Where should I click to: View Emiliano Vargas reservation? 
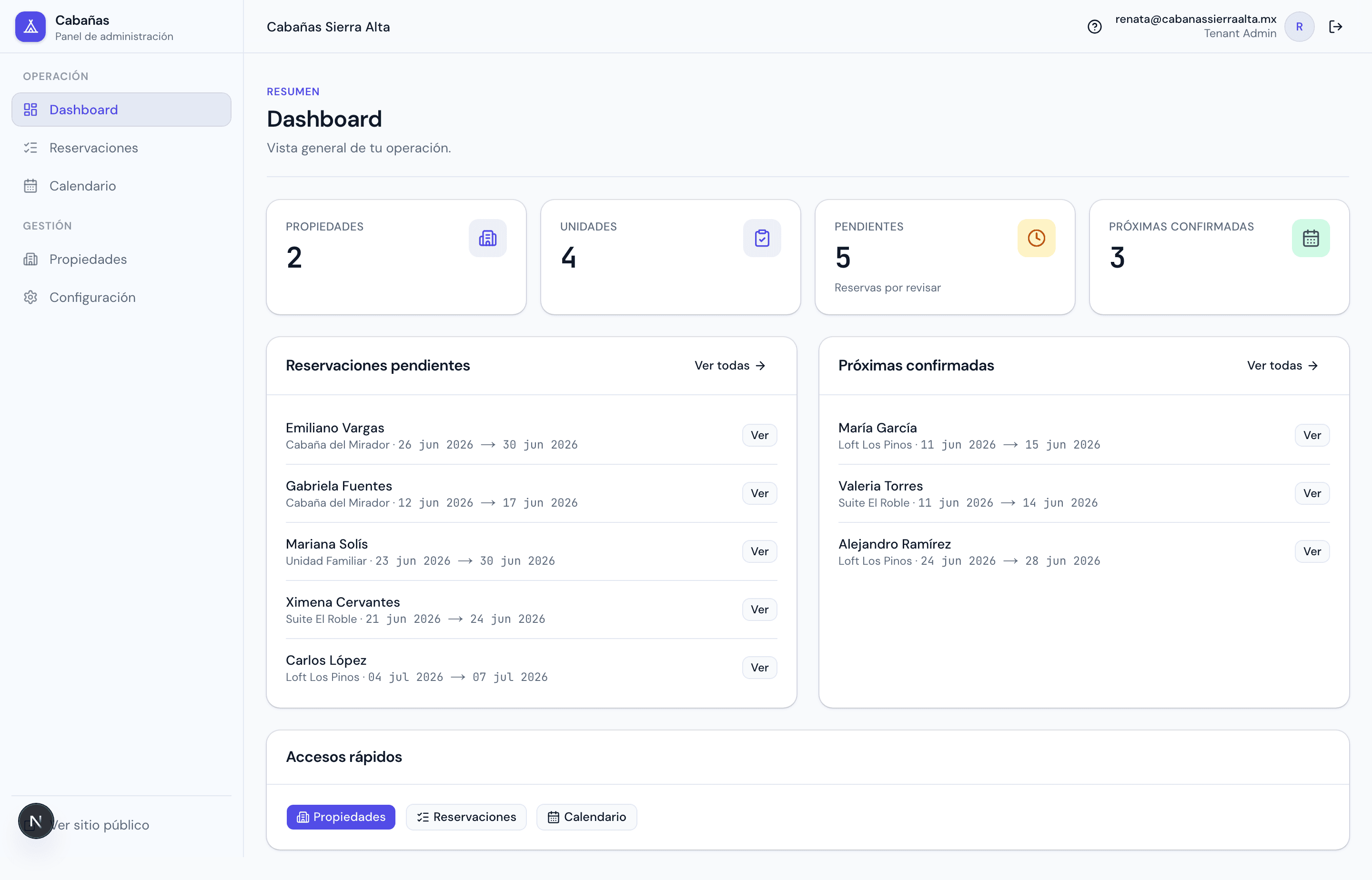pyautogui.click(x=759, y=435)
